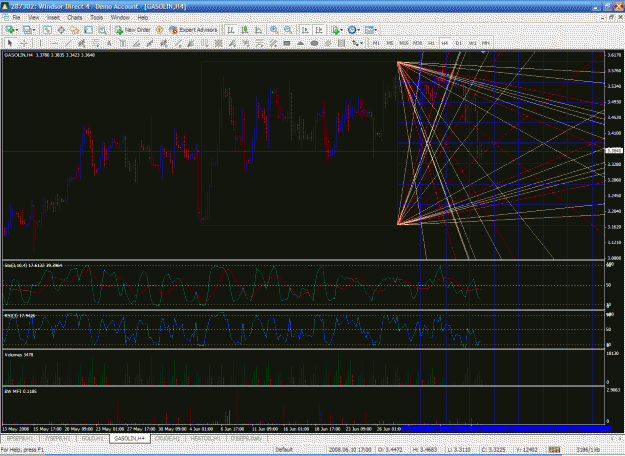The height and width of the screenshot is (456, 625).
Task: Expand the Templates dropdown
Action: tap(371, 30)
